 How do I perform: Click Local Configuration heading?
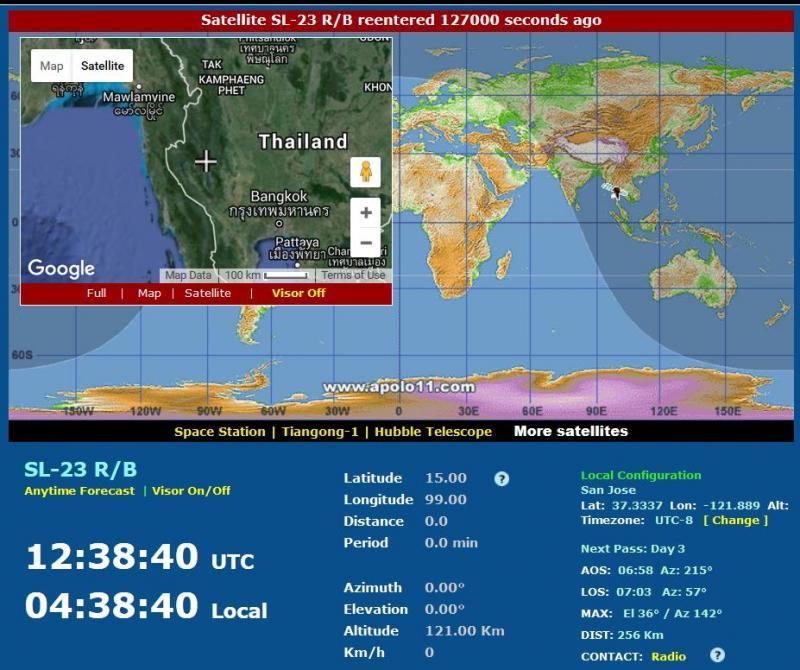[641, 476]
